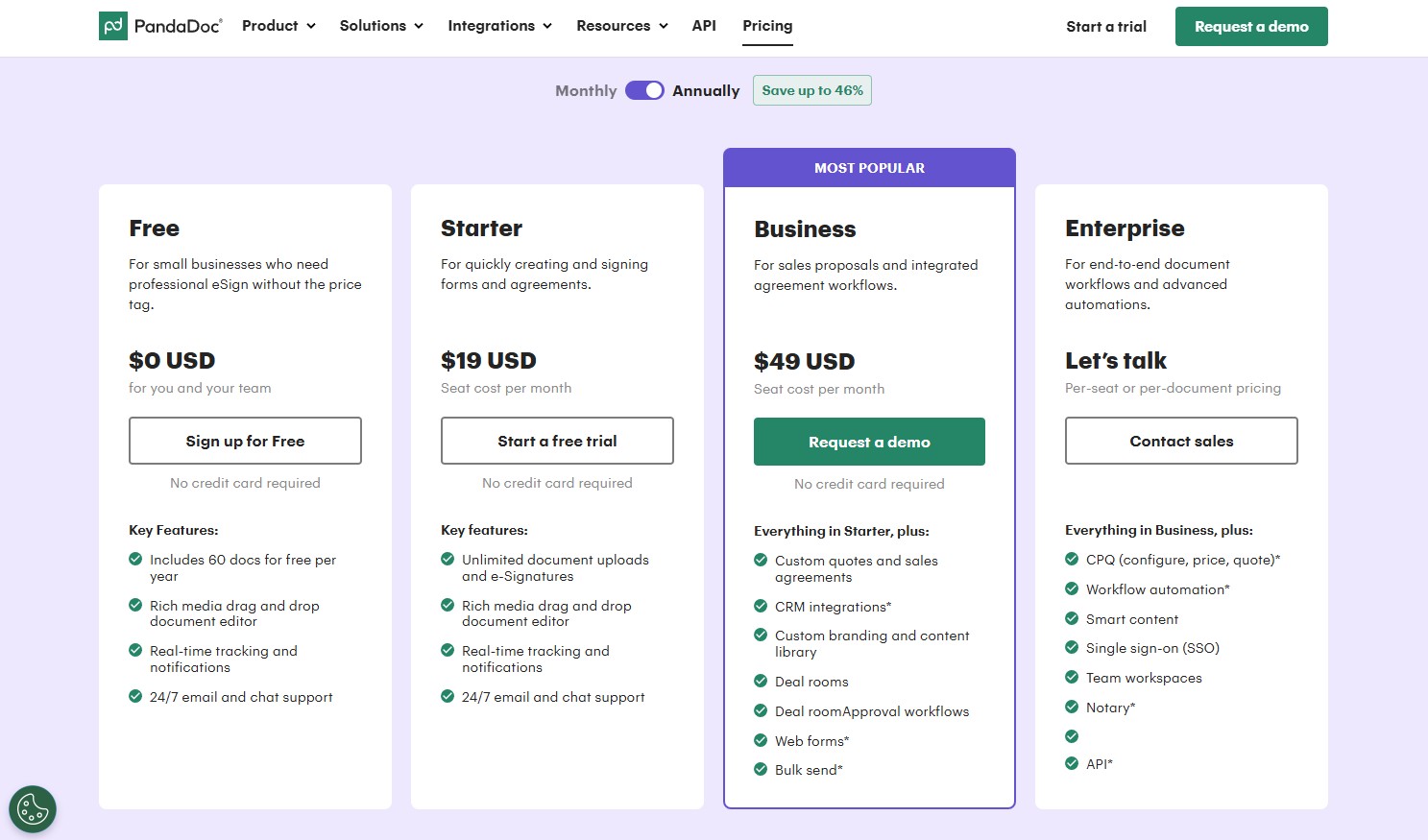1428x840 pixels.
Task: Click checkmark icon beside Team workspaces
Action: pyautogui.click(x=1072, y=677)
